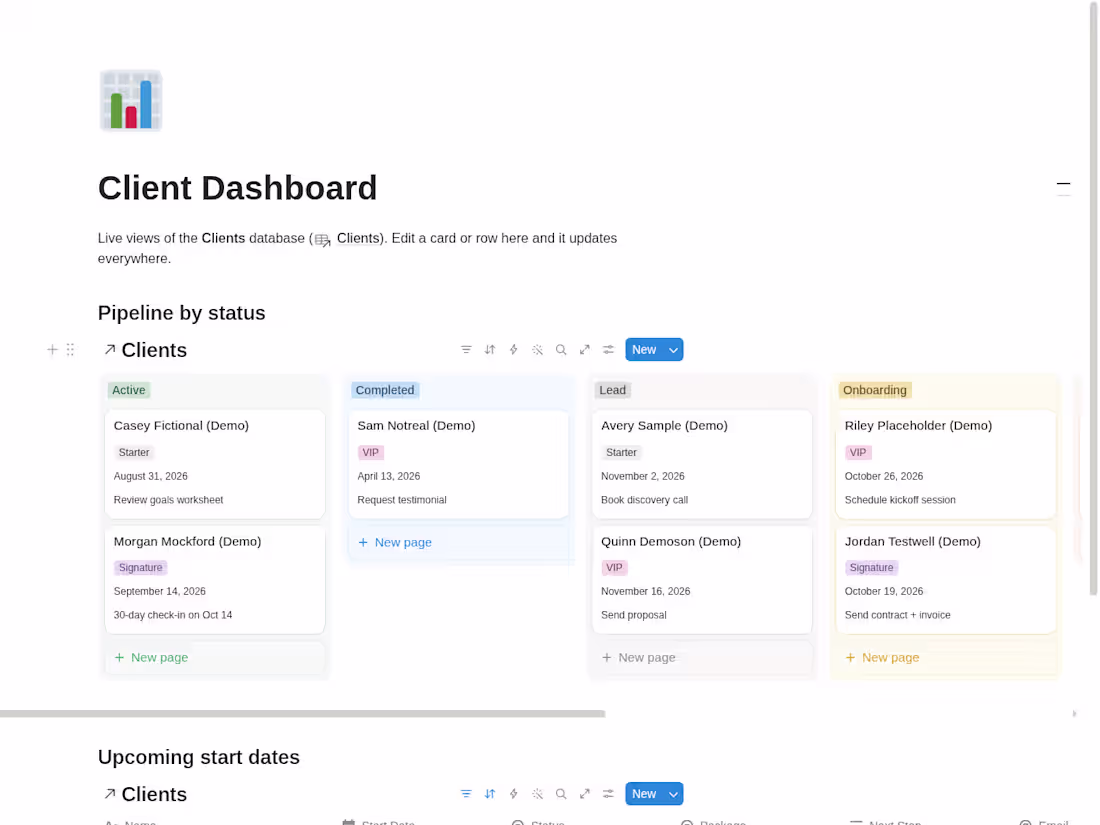Open the Clients database link in description

358,239
